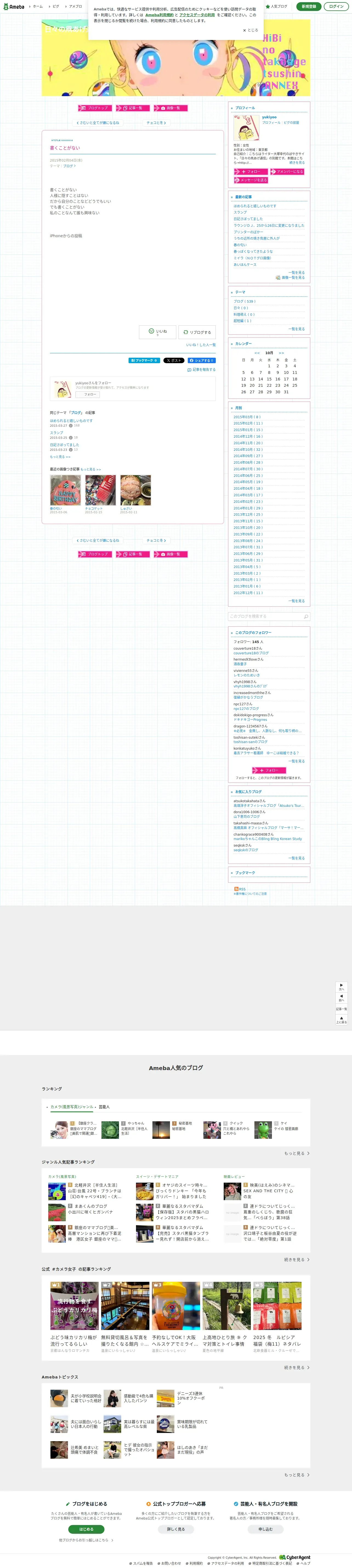352x1568 pixels.
Task: Open the スパムを報告 footer link
Action: pos(141,1563)
